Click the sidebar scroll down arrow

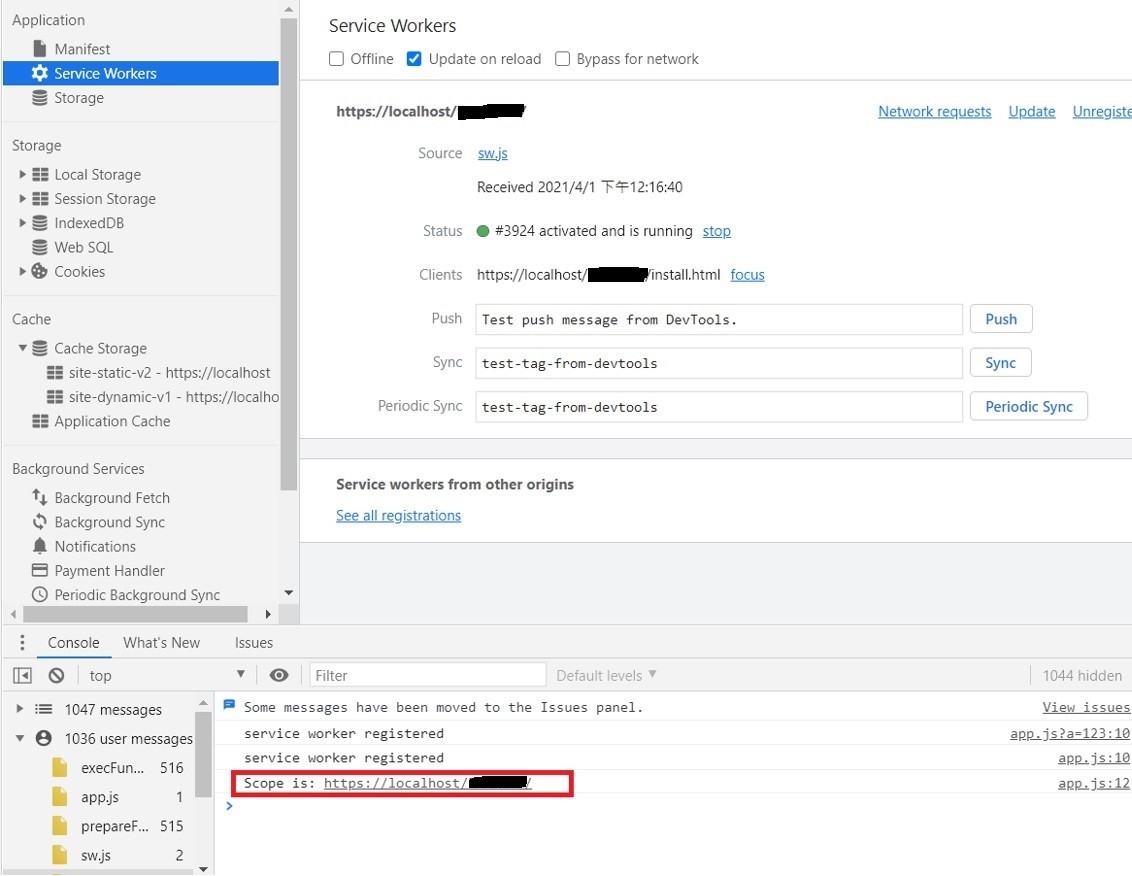click(x=289, y=593)
